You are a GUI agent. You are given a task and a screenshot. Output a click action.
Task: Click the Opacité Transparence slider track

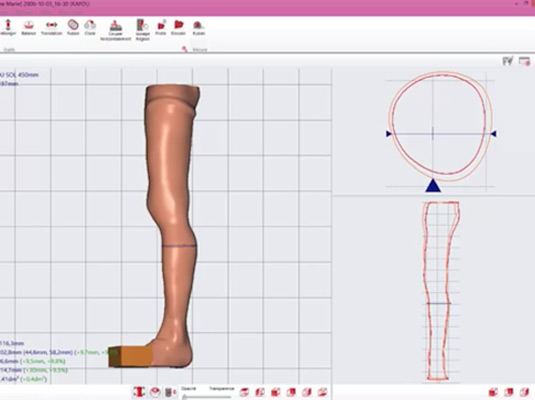point(207,397)
